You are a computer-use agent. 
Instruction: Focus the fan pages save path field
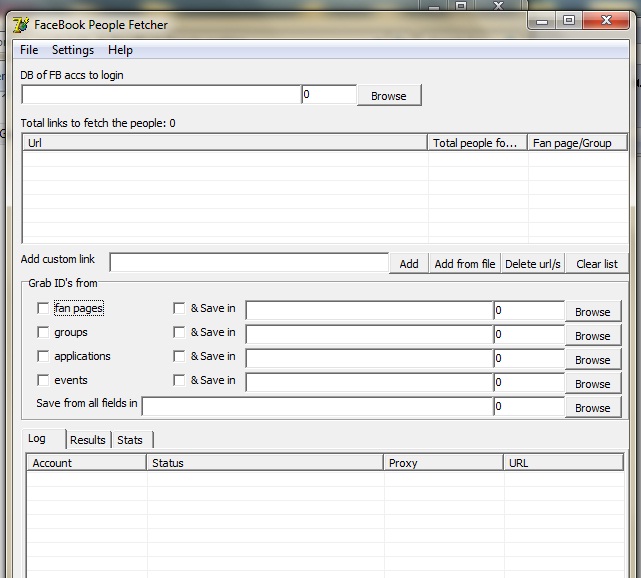[369, 310]
